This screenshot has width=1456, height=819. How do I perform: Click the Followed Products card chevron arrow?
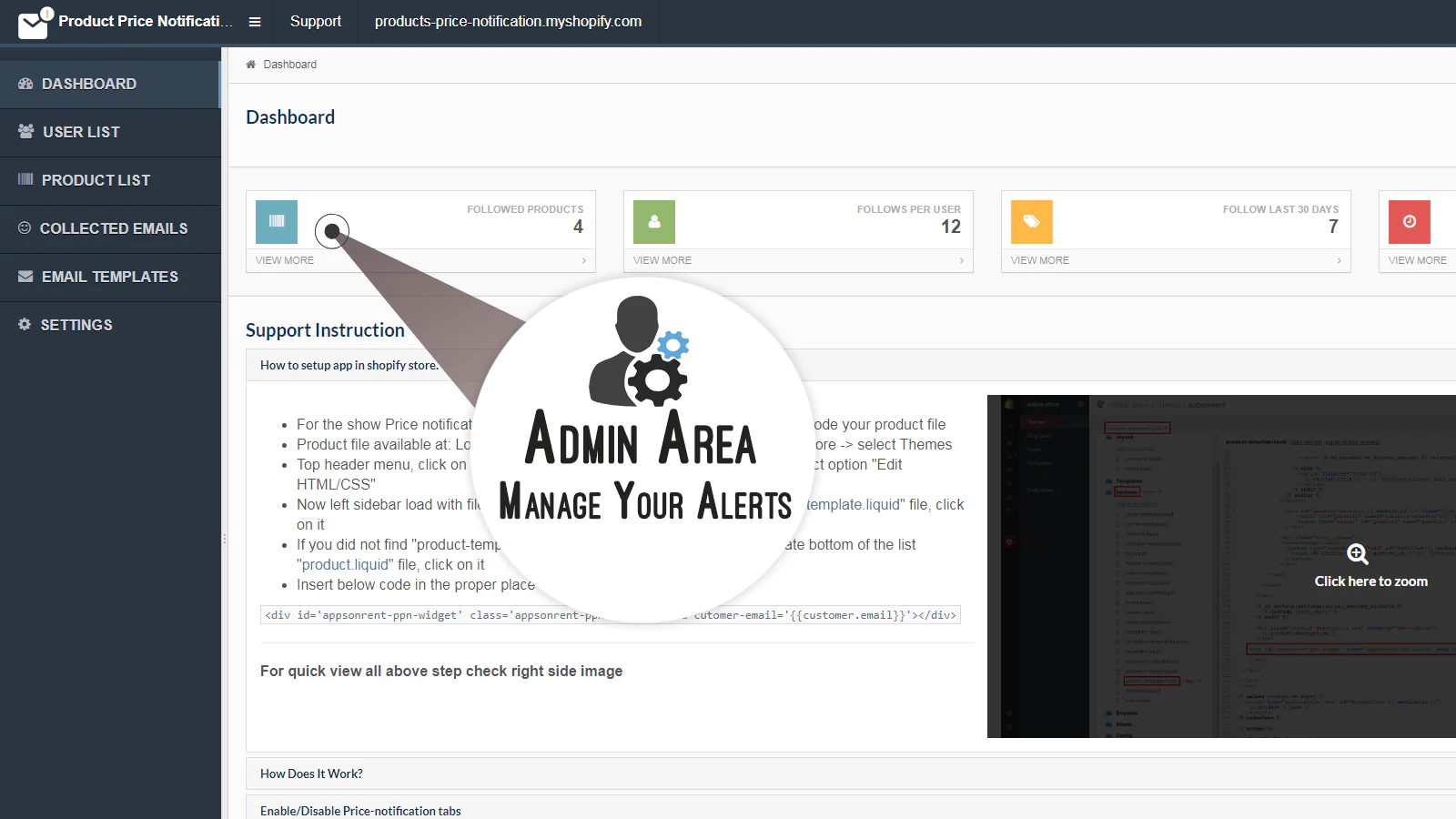click(x=584, y=260)
